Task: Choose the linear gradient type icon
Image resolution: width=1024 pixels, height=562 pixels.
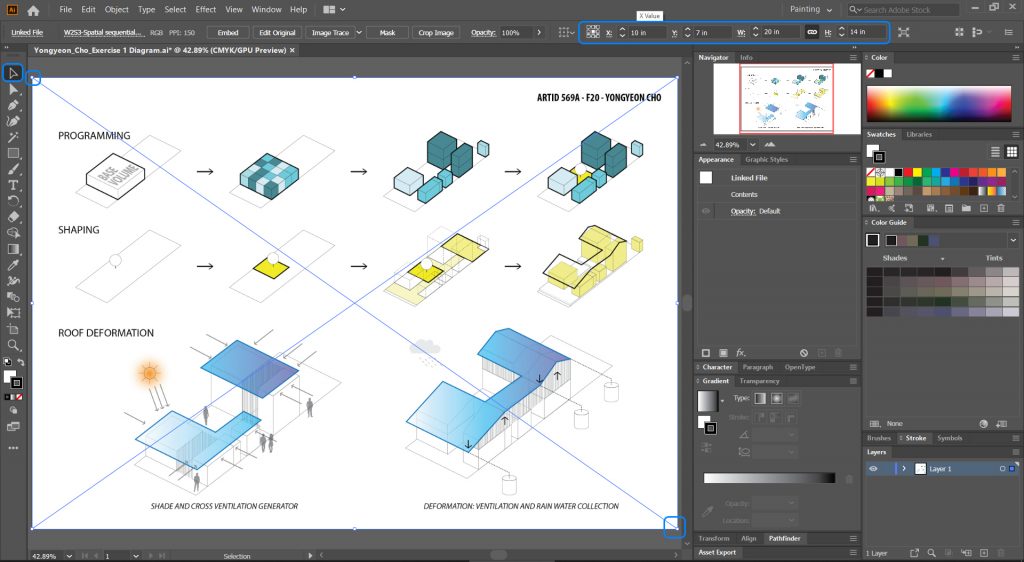Action: [759, 398]
